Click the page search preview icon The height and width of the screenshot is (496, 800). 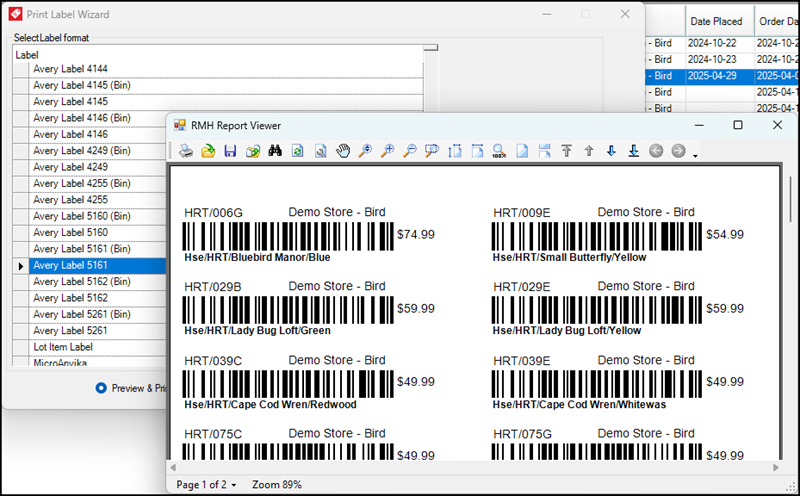(x=320, y=151)
